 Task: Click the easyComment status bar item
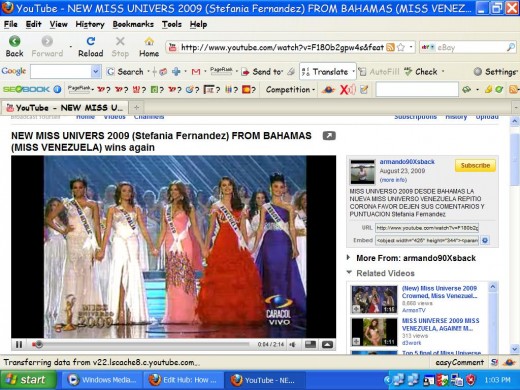(x=459, y=362)
